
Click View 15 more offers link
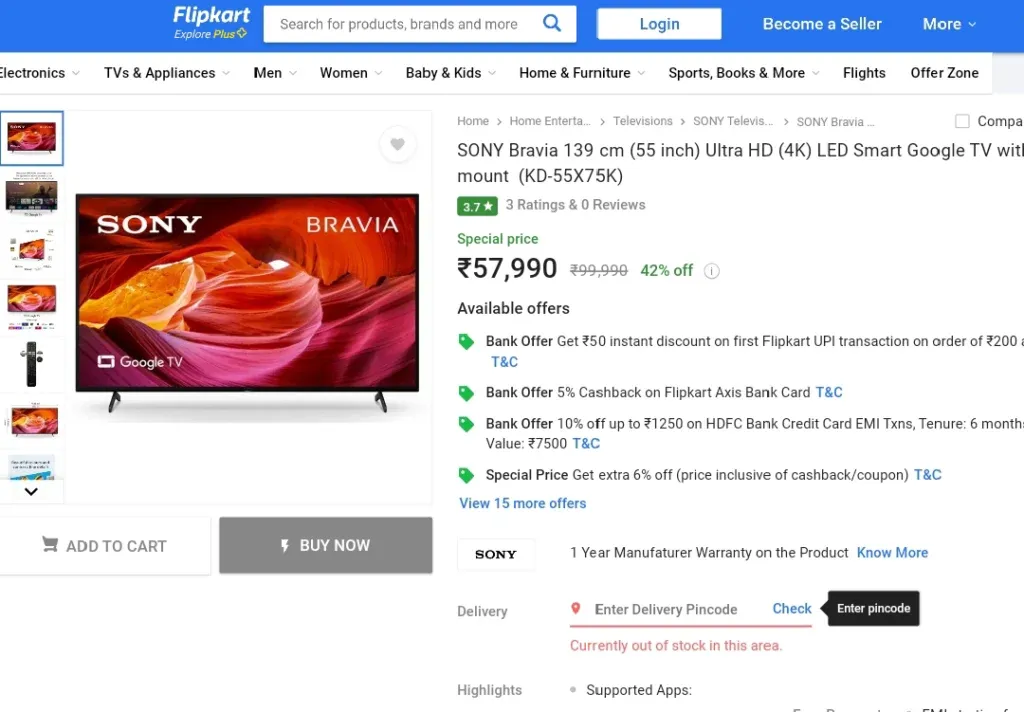click(x=522, y=504)
